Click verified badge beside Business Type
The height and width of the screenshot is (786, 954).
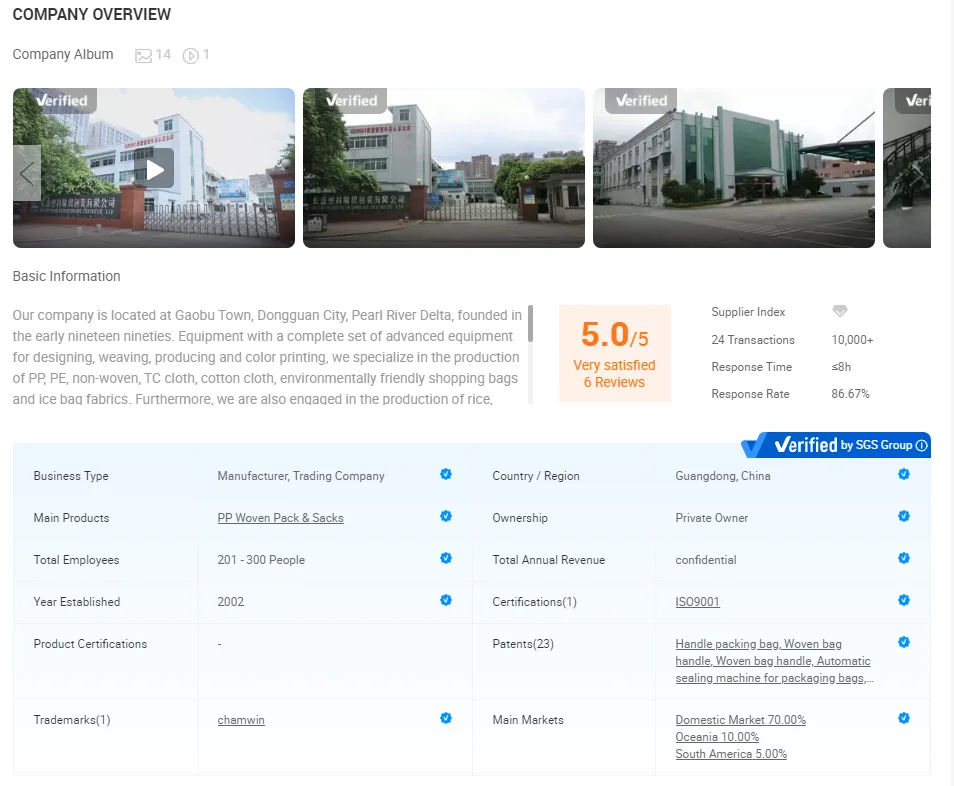(x=446, y=474)
